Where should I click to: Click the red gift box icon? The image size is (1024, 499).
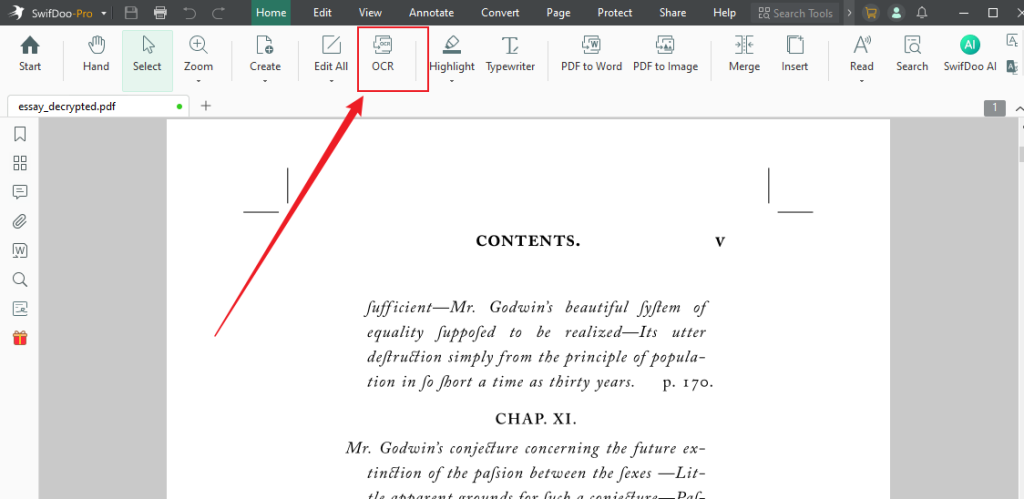tap(20, 338)
